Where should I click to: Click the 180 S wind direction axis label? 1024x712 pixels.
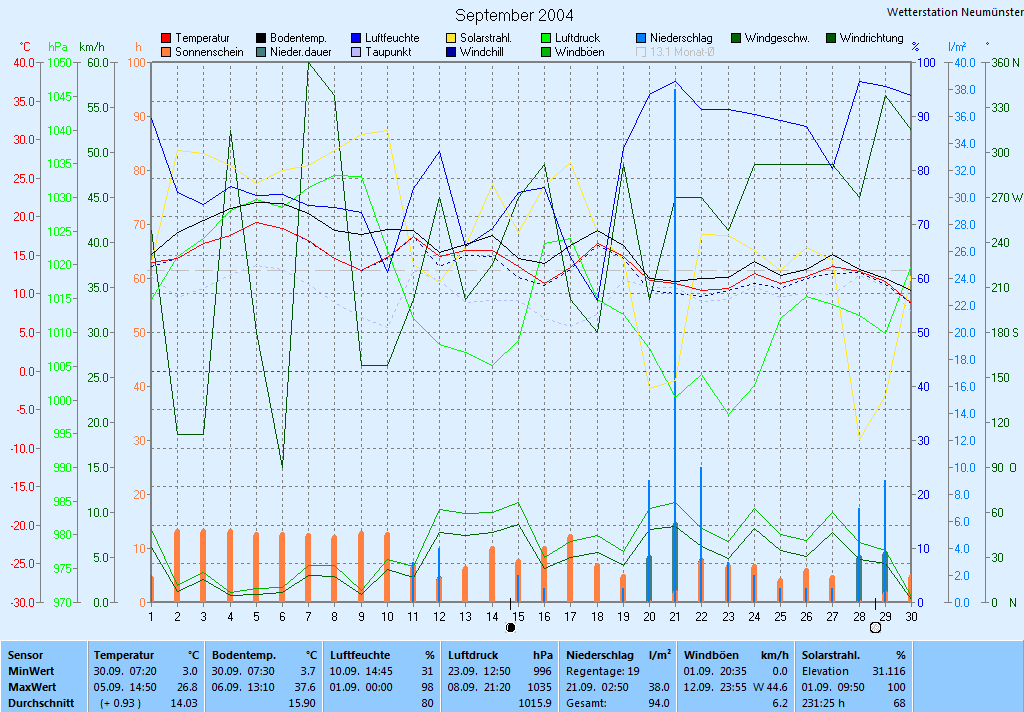pos(1005,333)
